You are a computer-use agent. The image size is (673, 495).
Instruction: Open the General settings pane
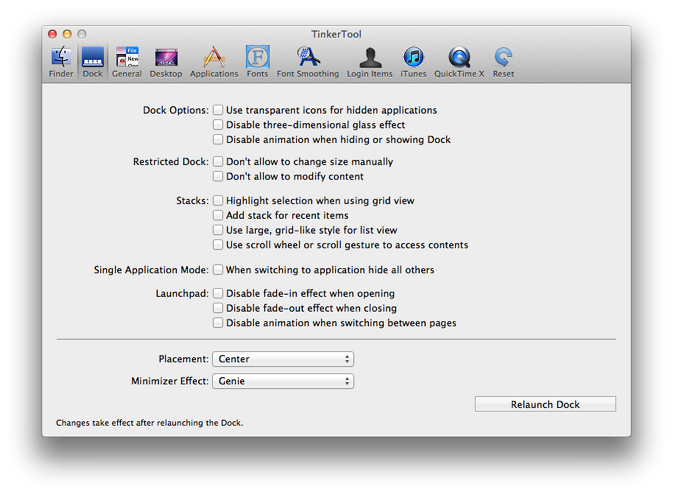pos(127,62)
